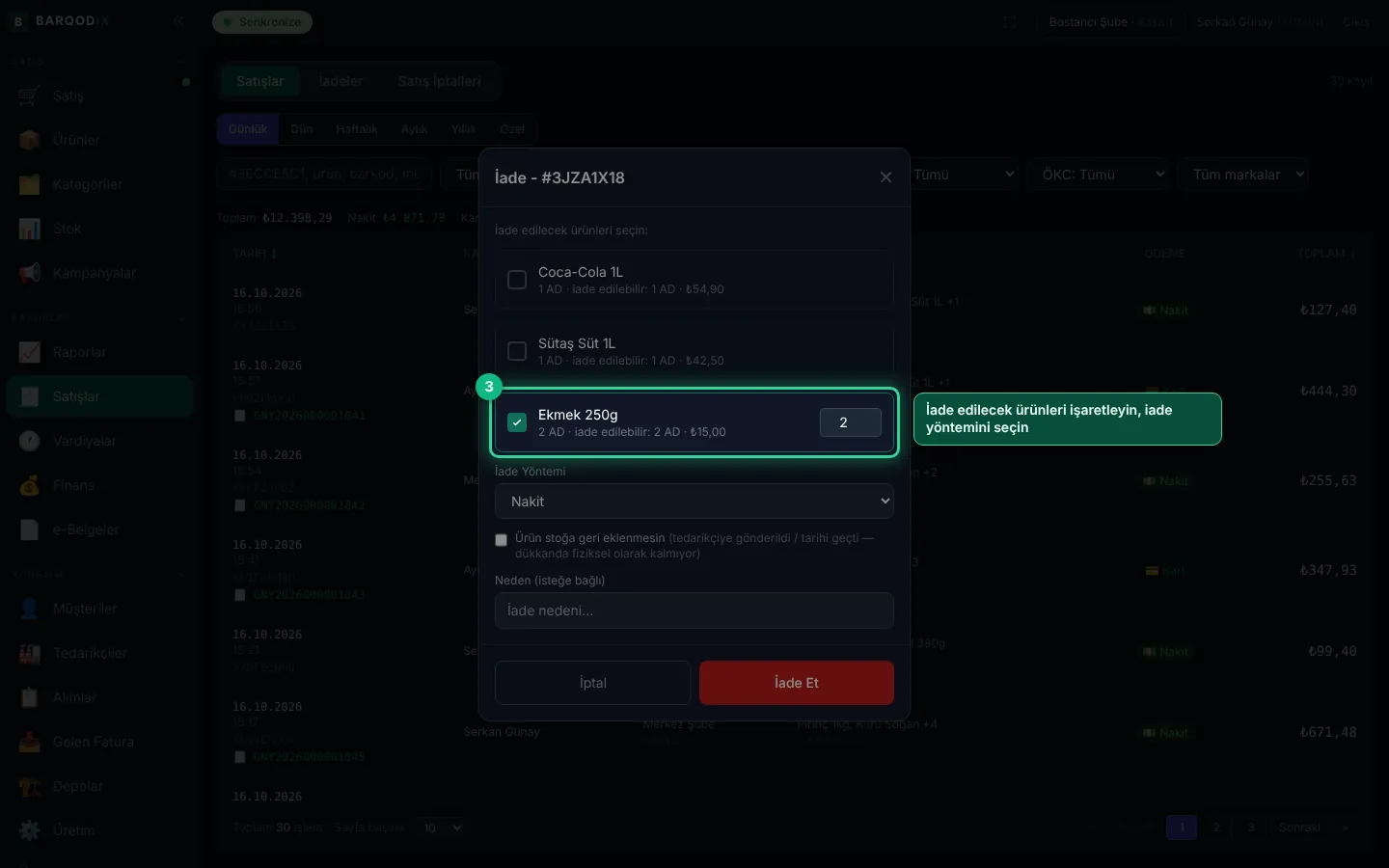The image size is (1389, 868).
Task: Open the Bostancı Şube branch selector
Action: coord(1110,22)
